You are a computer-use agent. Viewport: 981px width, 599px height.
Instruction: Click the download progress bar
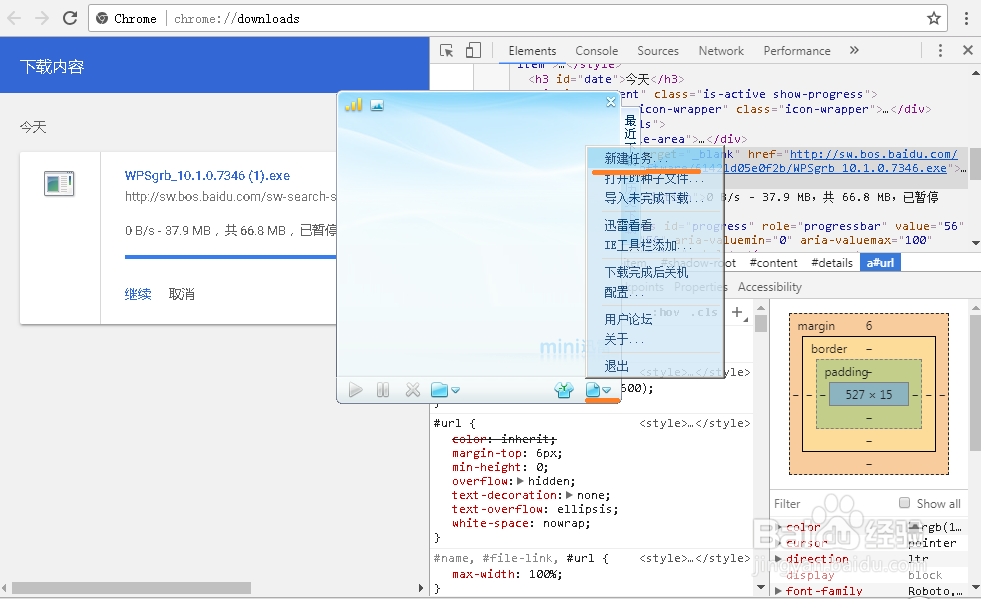(x=230, y=257)
